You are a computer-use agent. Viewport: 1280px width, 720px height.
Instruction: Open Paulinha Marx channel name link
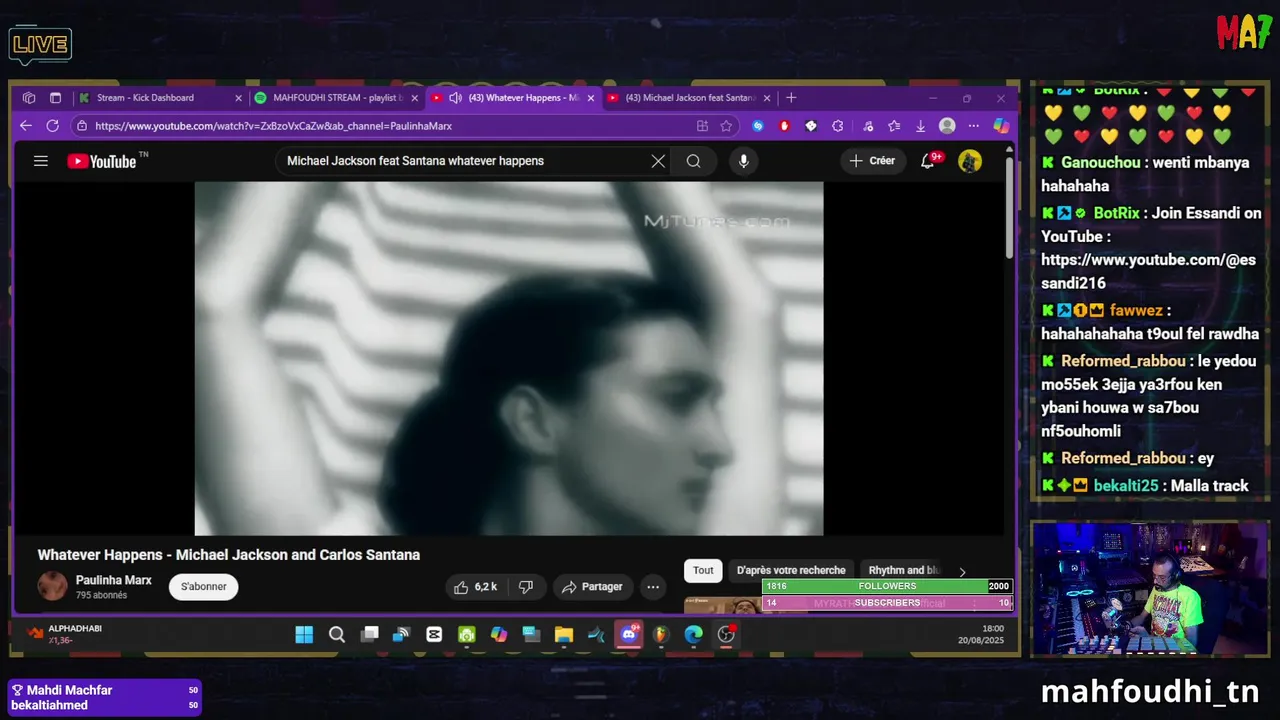114,580
